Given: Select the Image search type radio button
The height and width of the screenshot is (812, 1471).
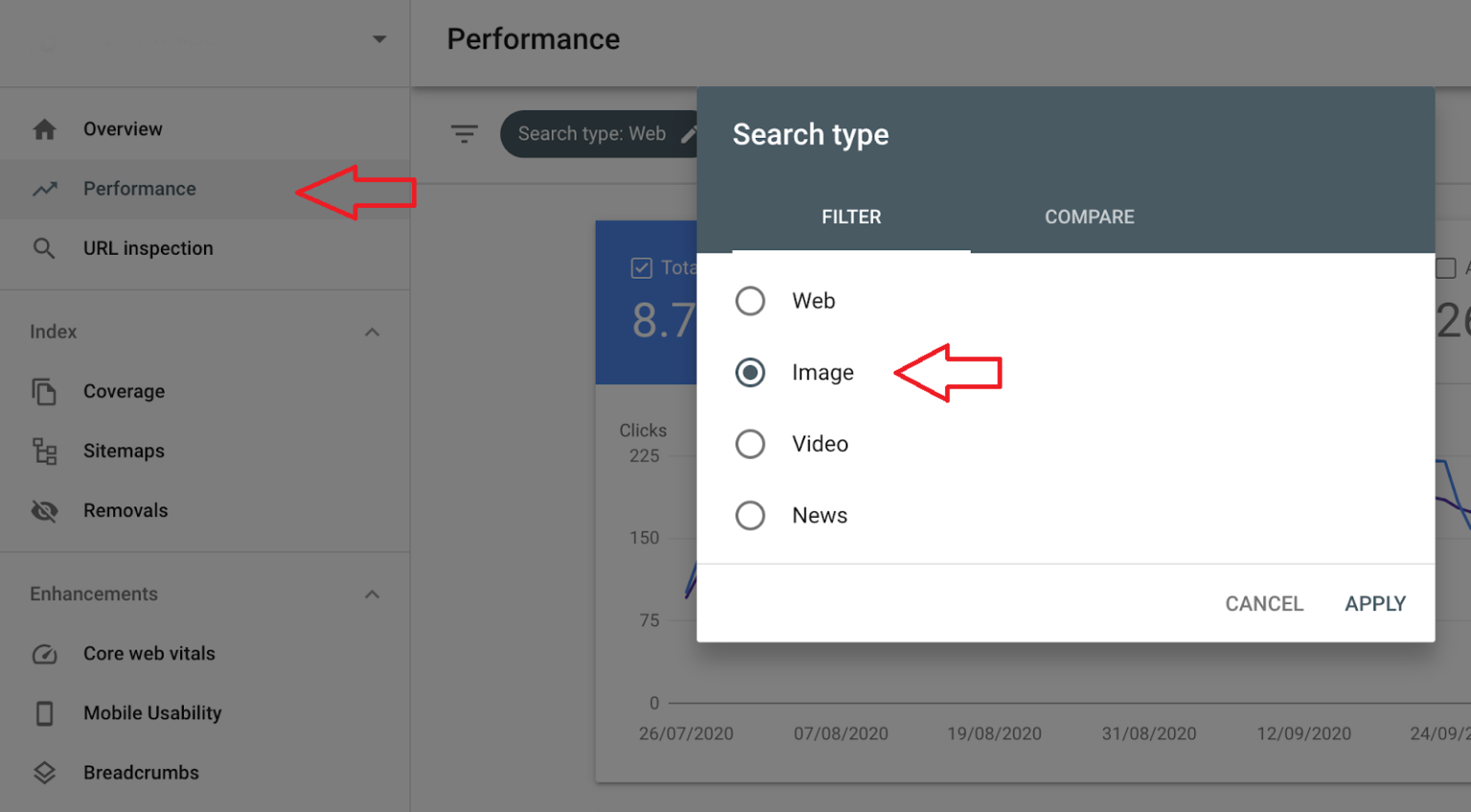Looking at the screenshot, I should point(750,372).
